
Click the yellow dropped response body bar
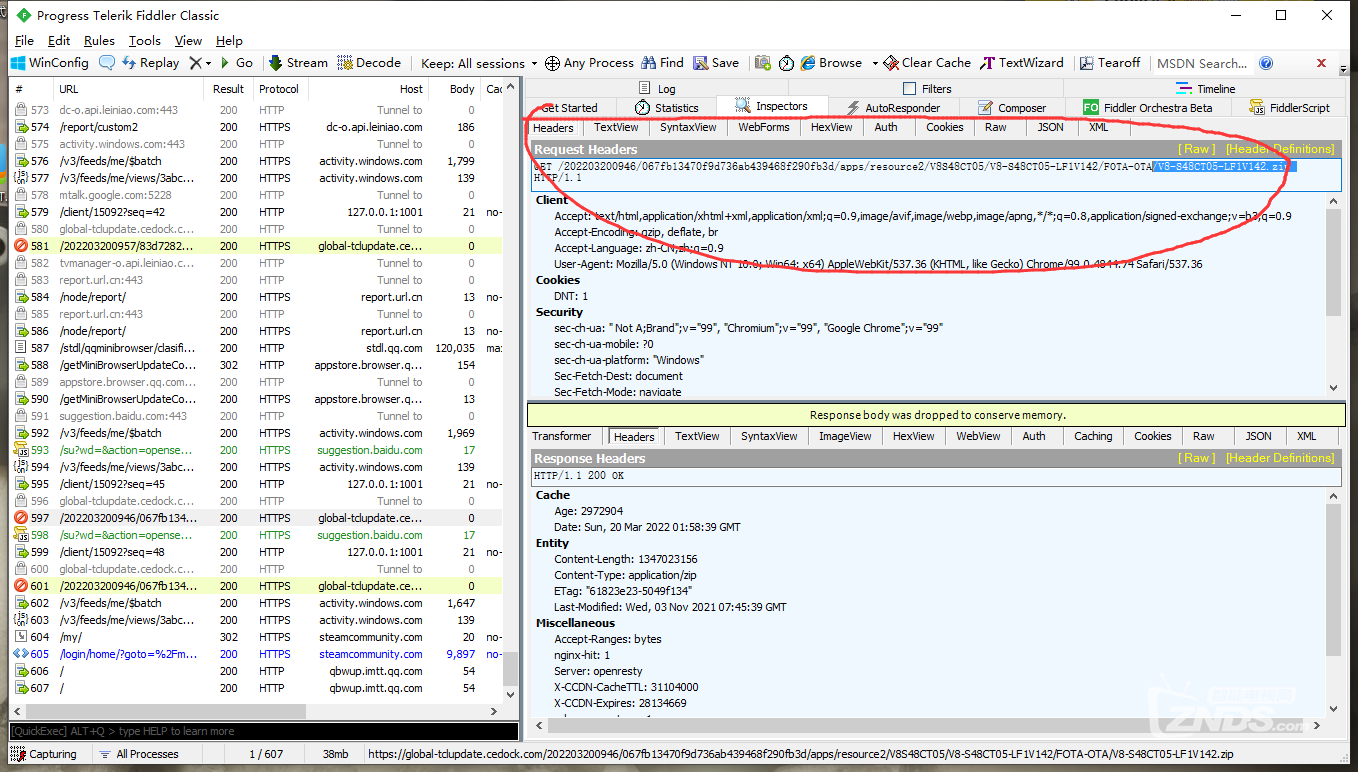point(937,415)
